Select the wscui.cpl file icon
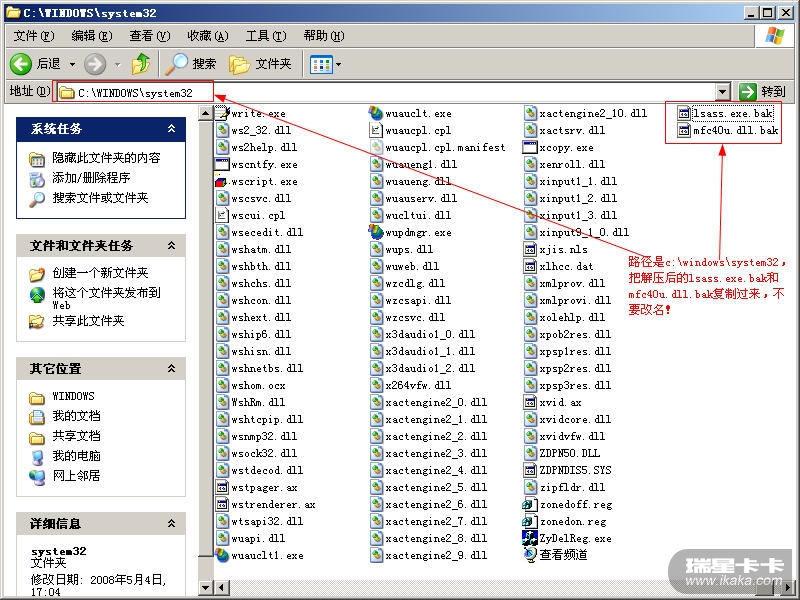Image resolution: width=800 pixels, height=600 pixels. coord(222,215)
